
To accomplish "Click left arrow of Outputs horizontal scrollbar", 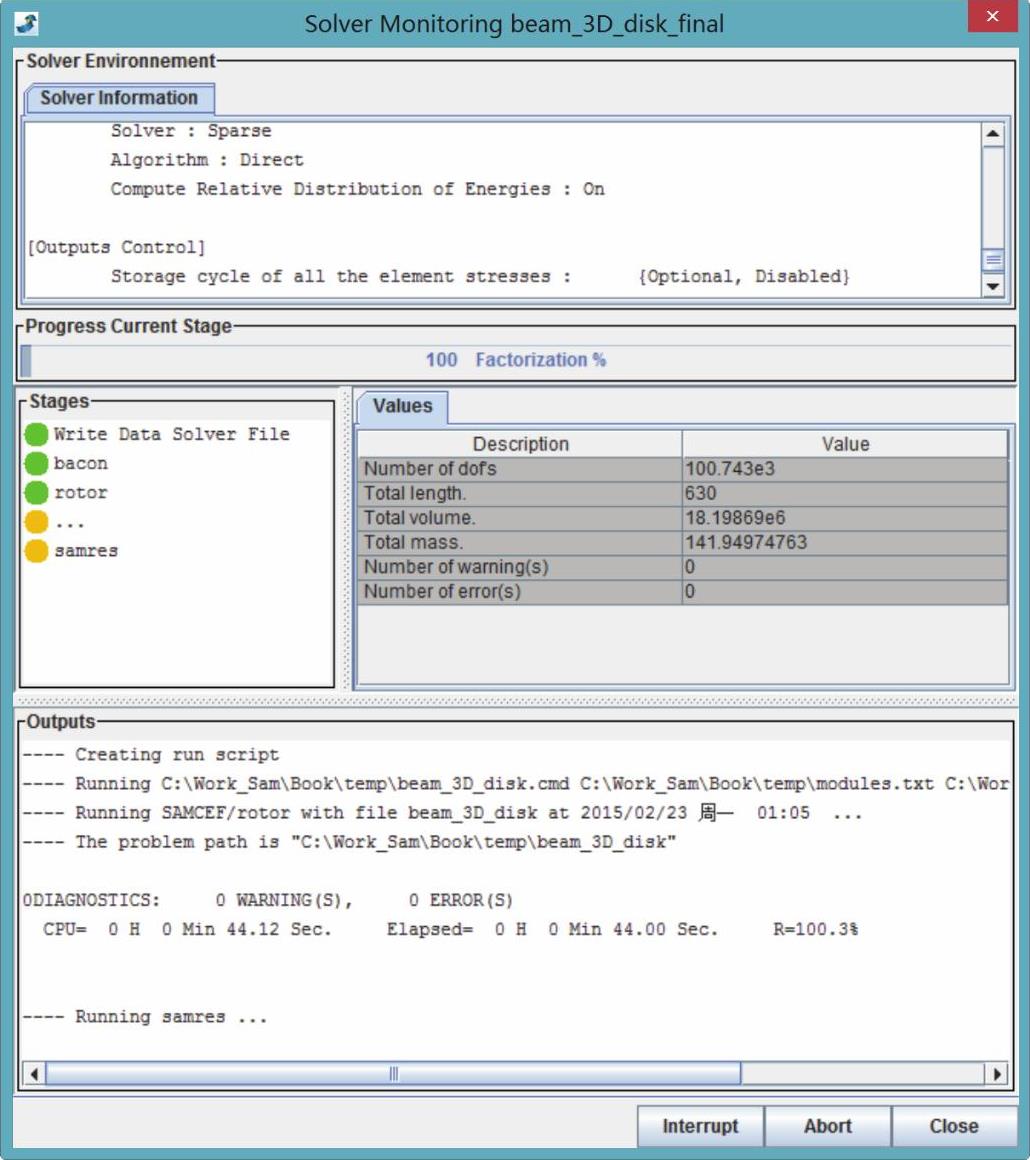I will pyautogui.click(x=33, y=1074).
